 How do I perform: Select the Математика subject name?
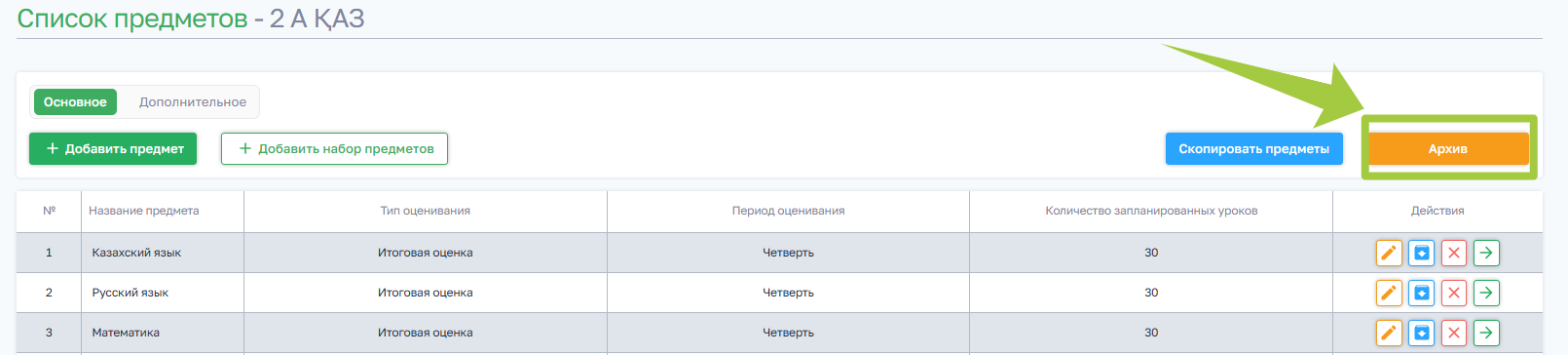[x=126, y=333]
